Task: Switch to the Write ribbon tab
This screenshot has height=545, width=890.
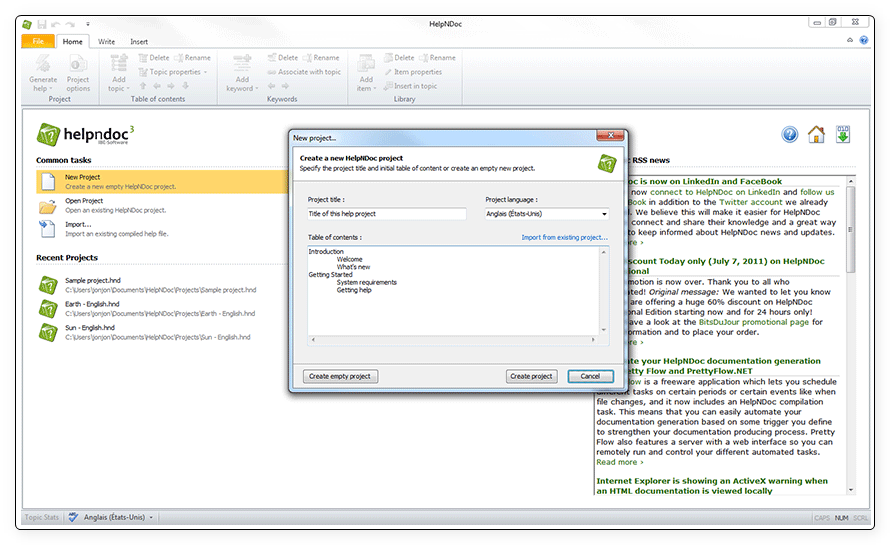Action: coord(106,41)
